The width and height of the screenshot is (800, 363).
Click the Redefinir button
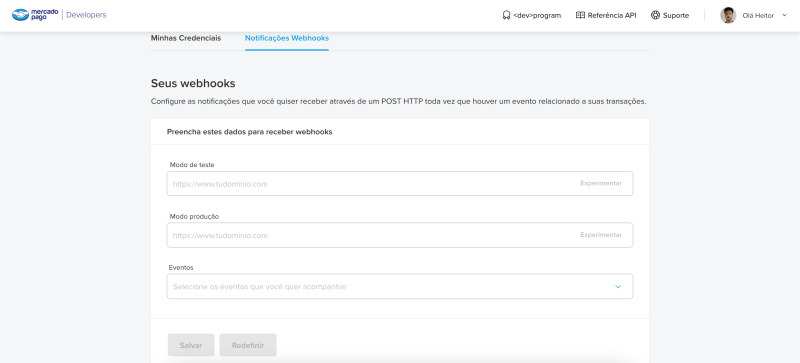pos(248,345)
